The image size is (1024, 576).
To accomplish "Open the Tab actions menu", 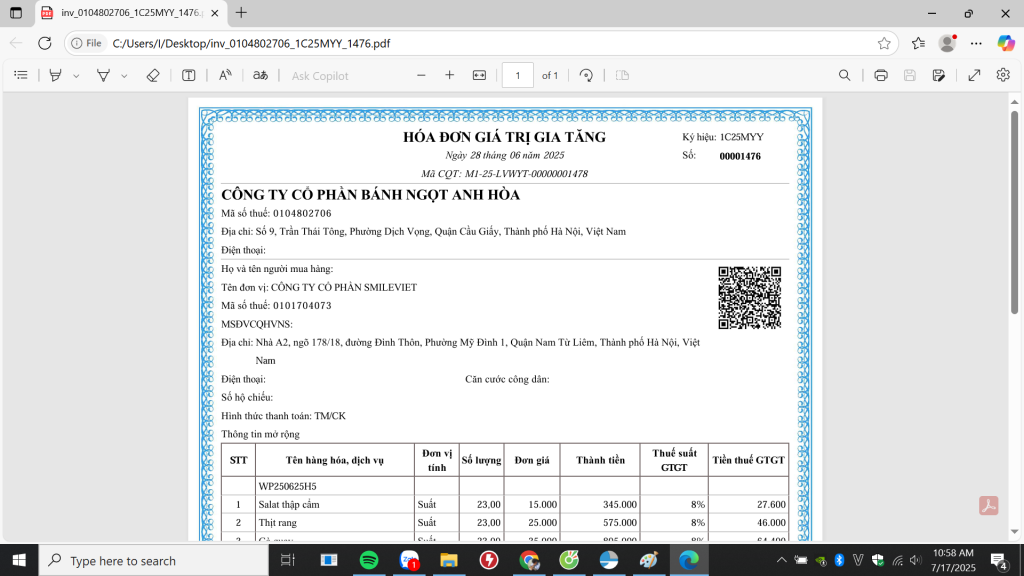I will point(16,13).
